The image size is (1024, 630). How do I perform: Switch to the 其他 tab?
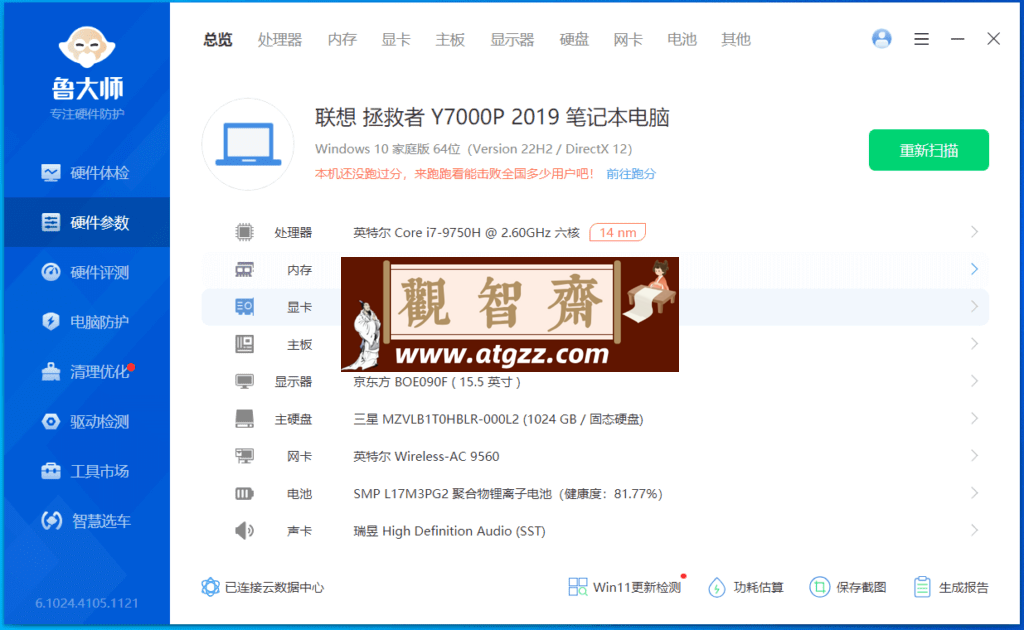tap(736, 40)
